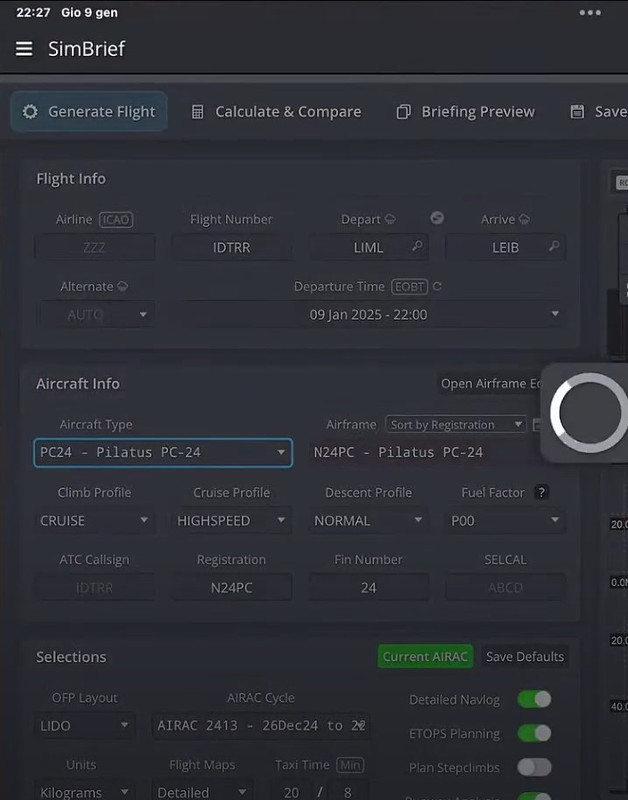Click the Fuel Factor question mark help icon
Viewport: 628px width, 800px height.
click(x=541, y=492)
